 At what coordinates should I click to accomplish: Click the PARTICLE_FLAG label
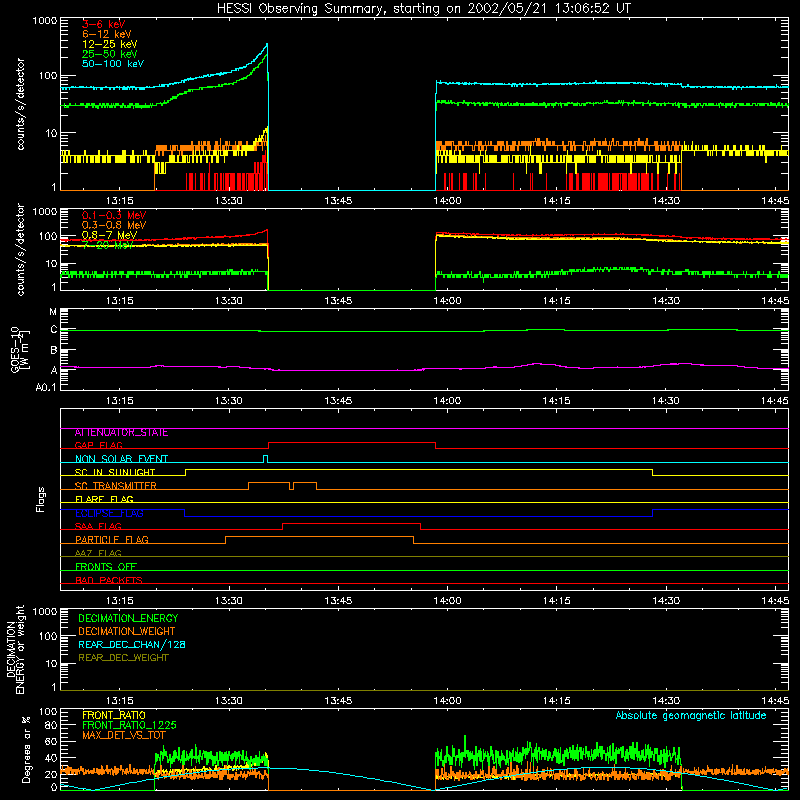(112, 540)
